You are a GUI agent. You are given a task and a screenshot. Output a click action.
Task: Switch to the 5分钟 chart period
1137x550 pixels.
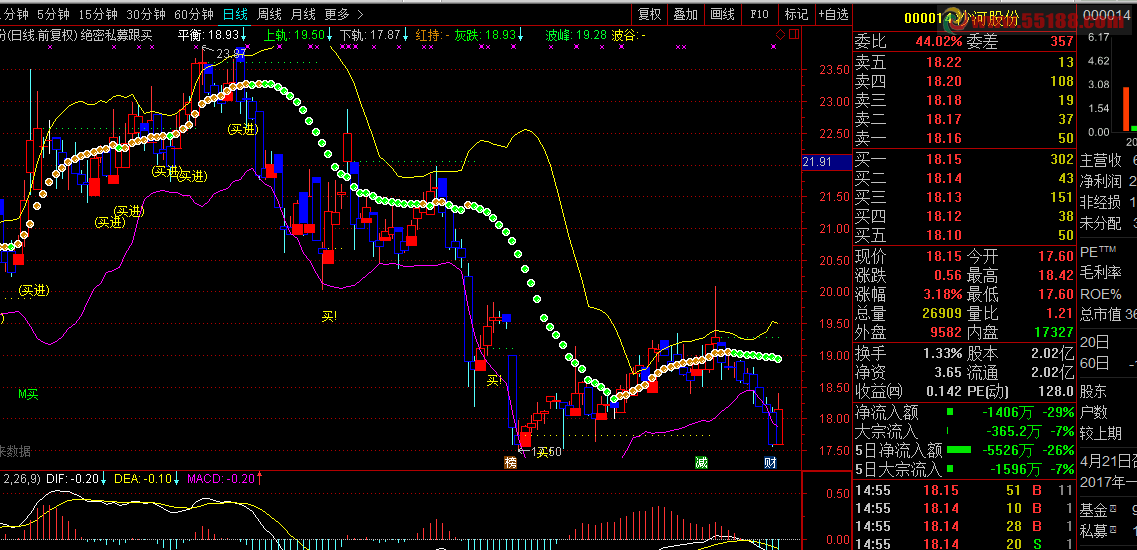coord(53,14)
